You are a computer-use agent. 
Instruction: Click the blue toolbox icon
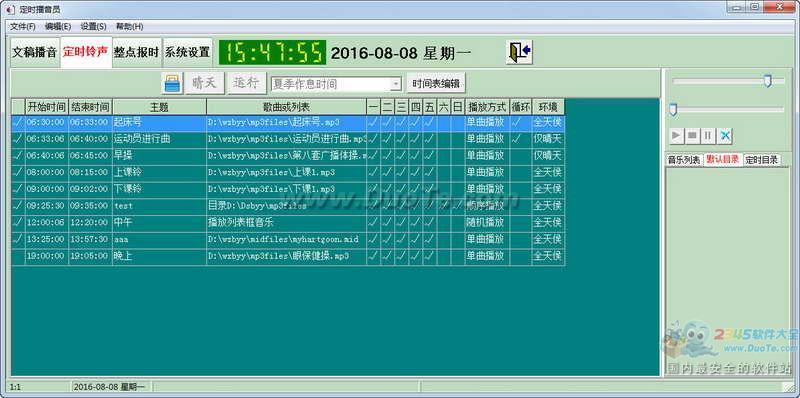point(172,83)
